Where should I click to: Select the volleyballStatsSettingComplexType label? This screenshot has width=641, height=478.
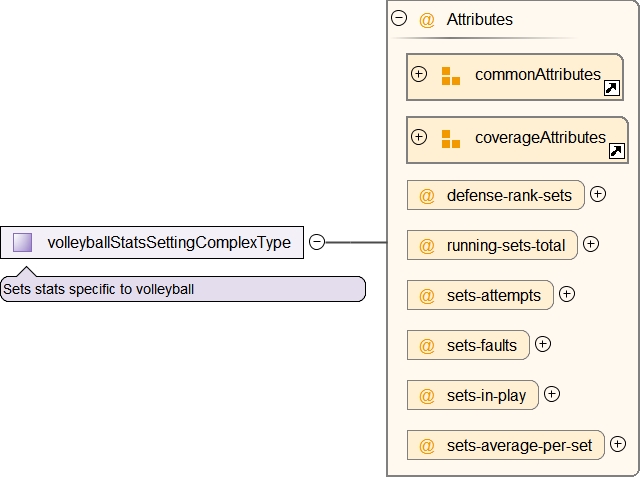pyautogui.click(x=169, y=242)
